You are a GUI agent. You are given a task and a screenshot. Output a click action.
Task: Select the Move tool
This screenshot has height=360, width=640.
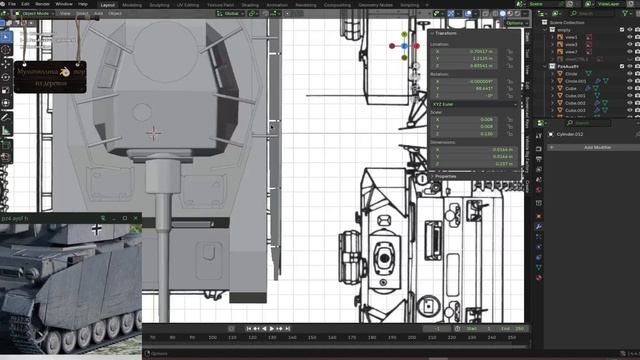(6, 64)
